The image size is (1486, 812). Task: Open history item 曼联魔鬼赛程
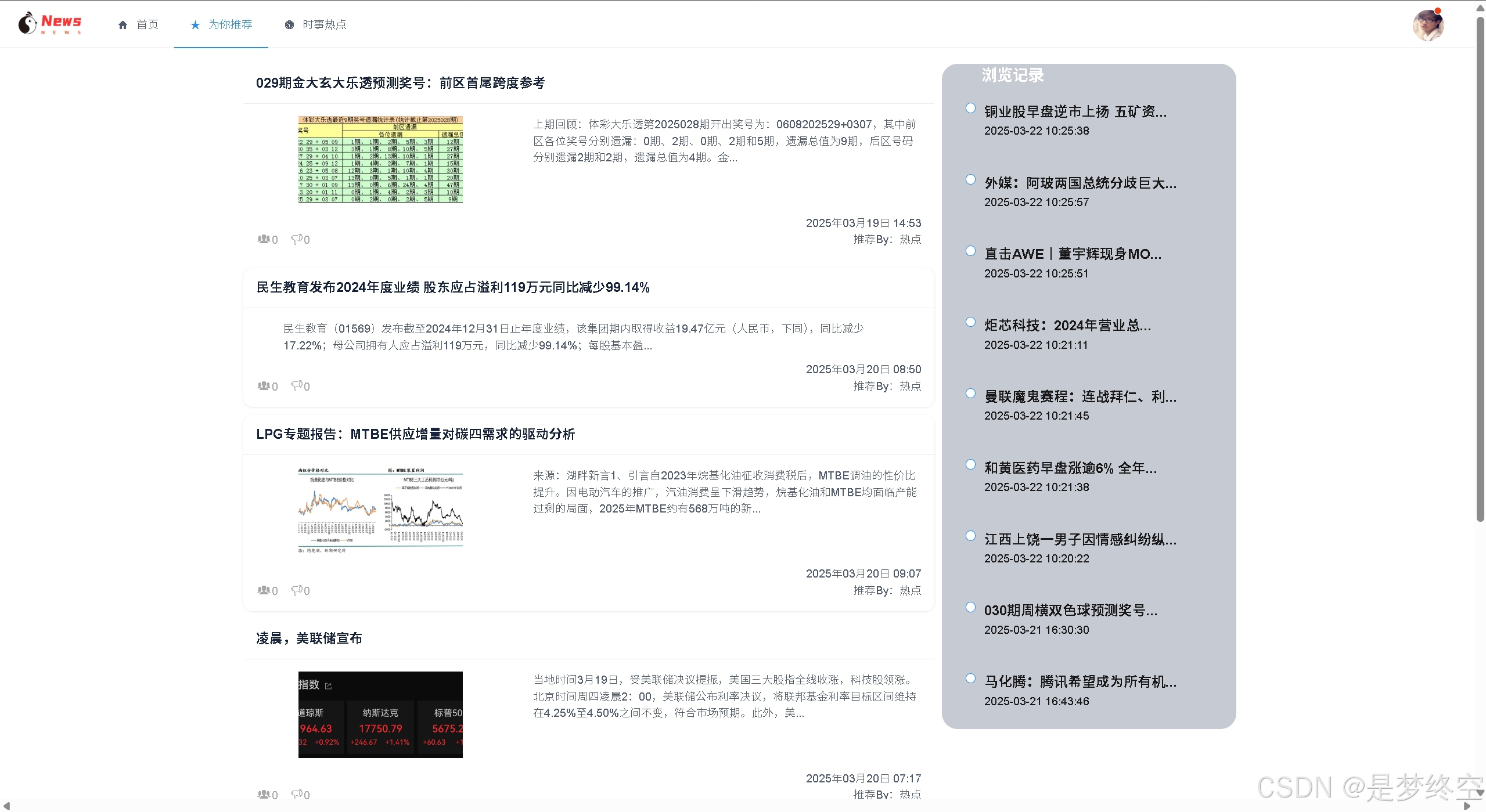click(1080, 396)
